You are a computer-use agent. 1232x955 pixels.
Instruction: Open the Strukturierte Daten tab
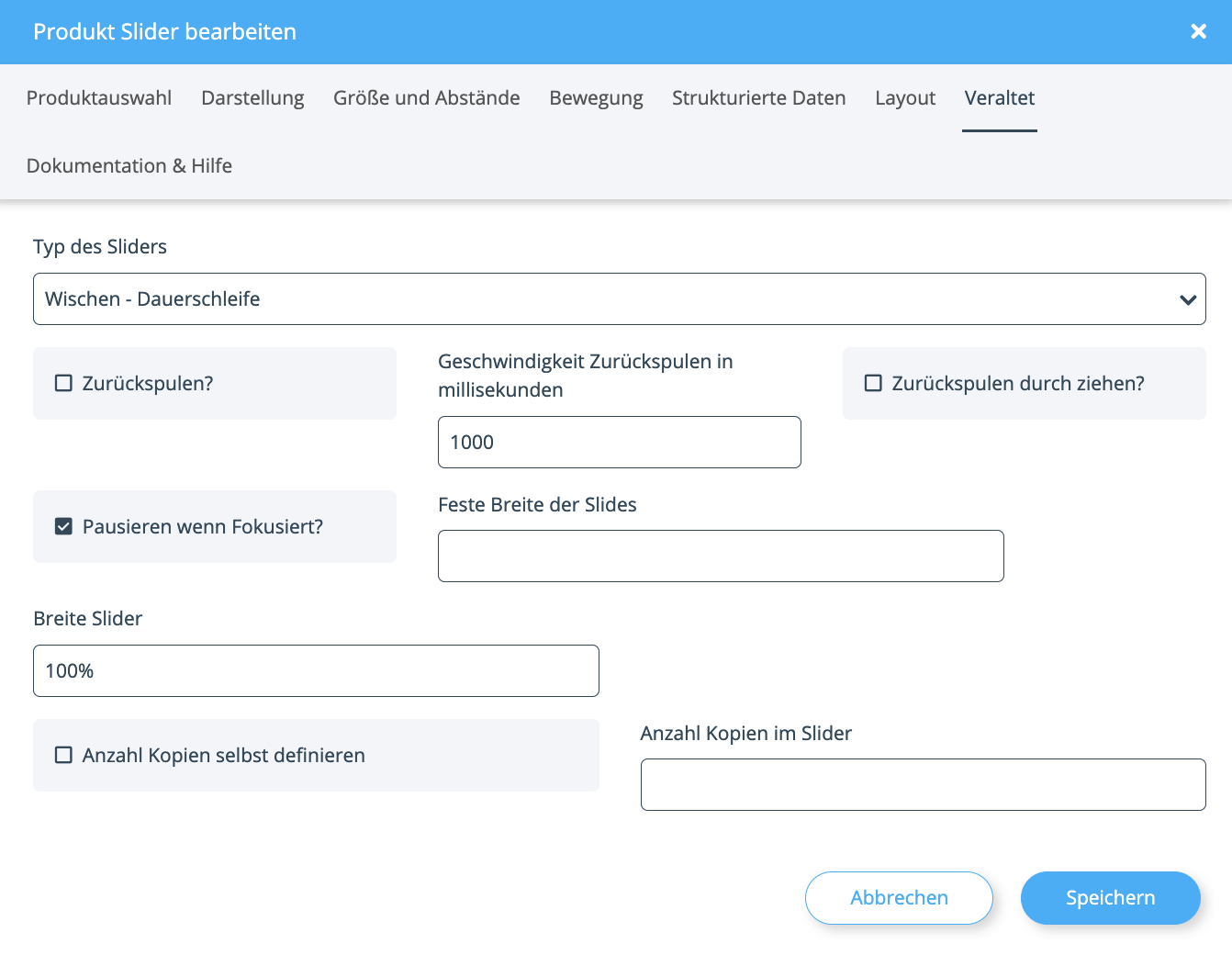(759, 98)
